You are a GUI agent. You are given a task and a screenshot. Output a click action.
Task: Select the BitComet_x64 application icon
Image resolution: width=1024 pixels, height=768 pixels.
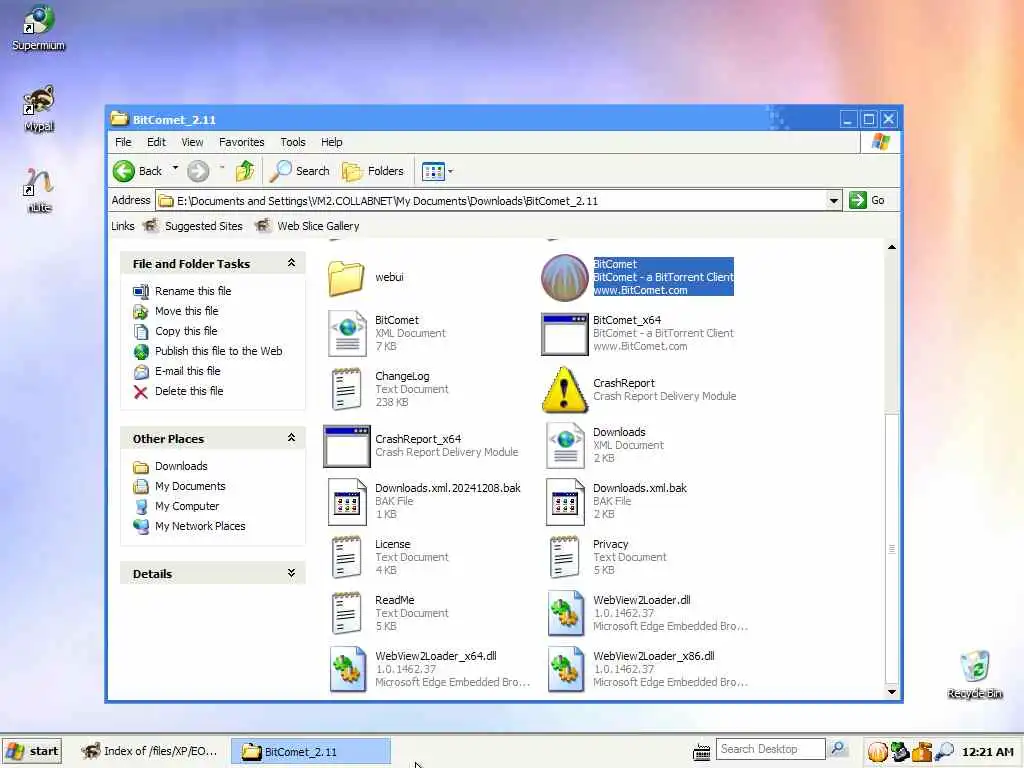(x=565, y=334)
